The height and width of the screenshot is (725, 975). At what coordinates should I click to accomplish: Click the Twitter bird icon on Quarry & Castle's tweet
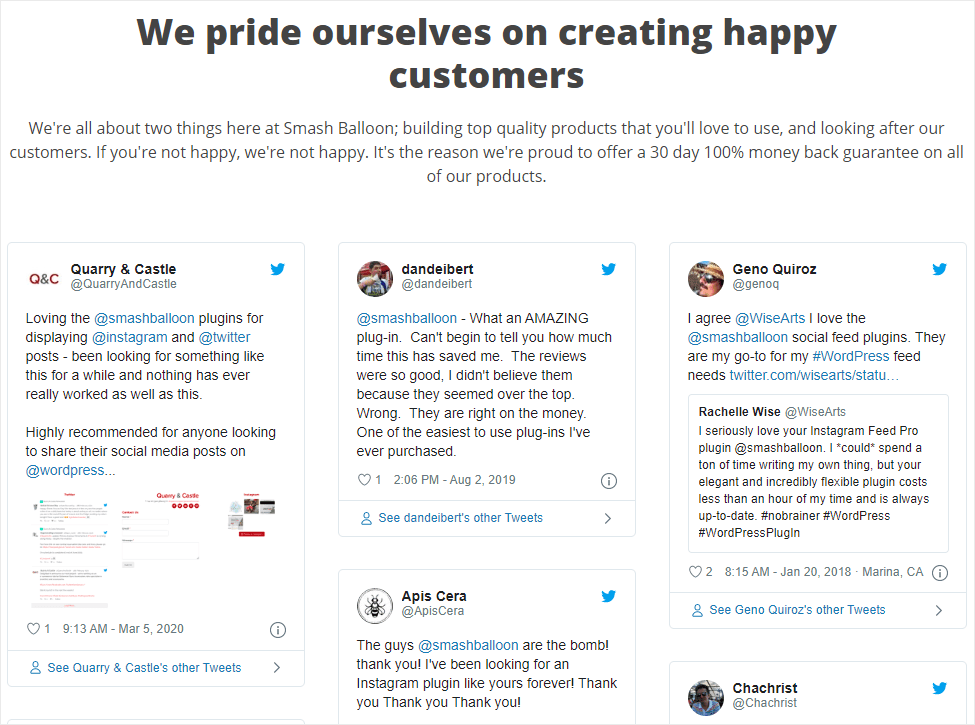[278, 268]
